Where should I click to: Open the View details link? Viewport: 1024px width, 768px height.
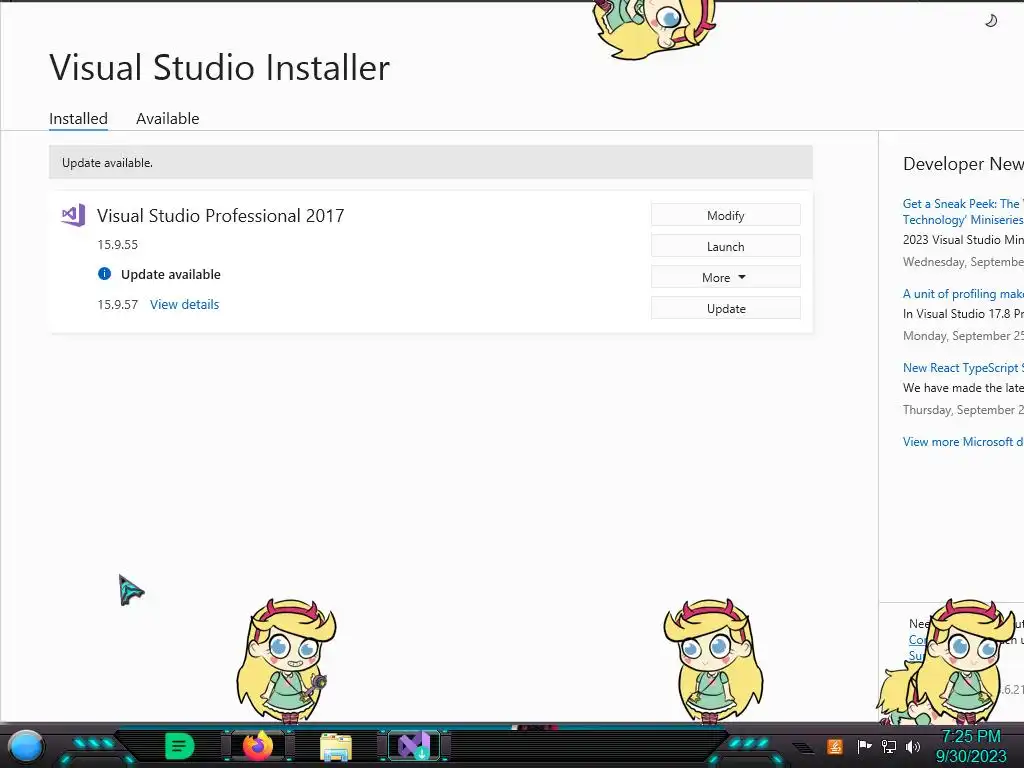184,304
